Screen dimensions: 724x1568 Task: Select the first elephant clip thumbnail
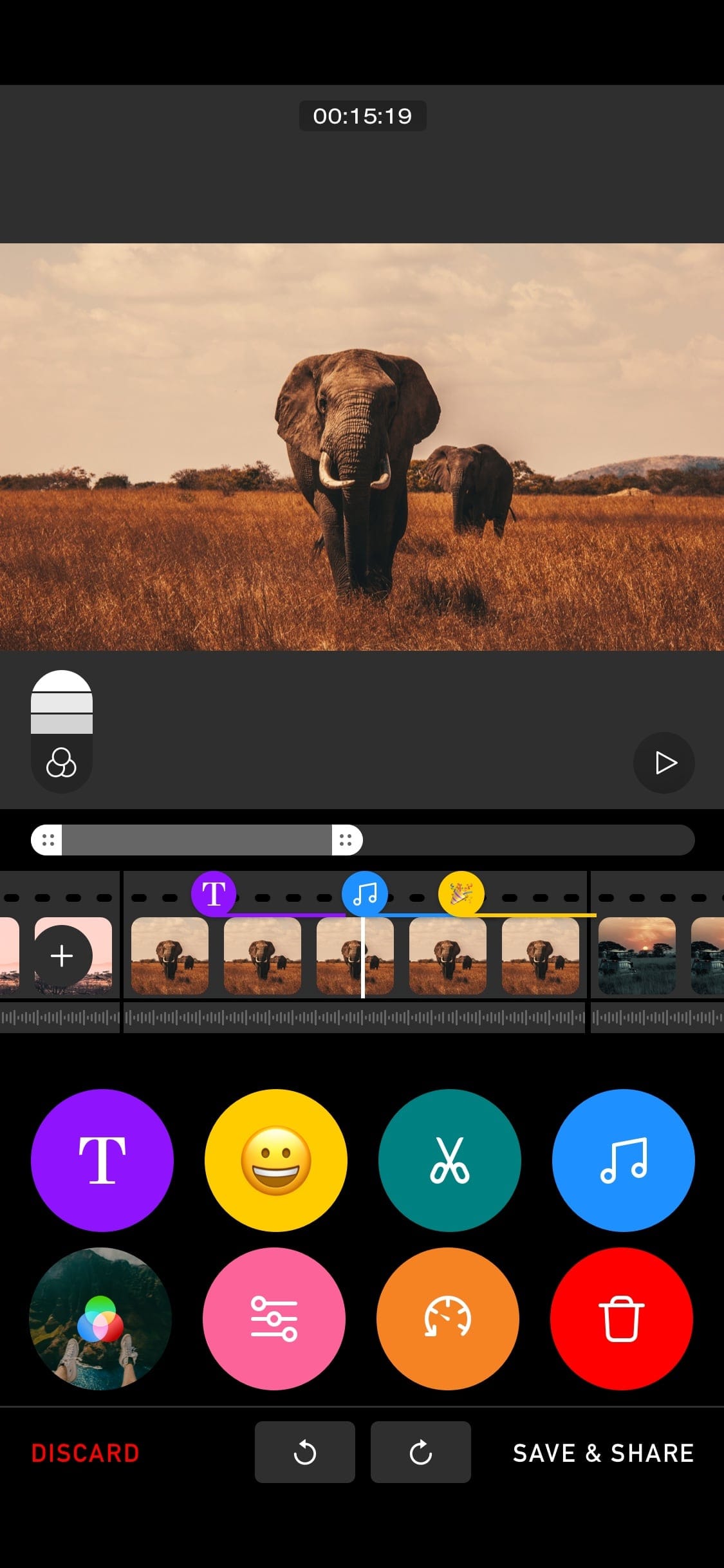[170, 956]
